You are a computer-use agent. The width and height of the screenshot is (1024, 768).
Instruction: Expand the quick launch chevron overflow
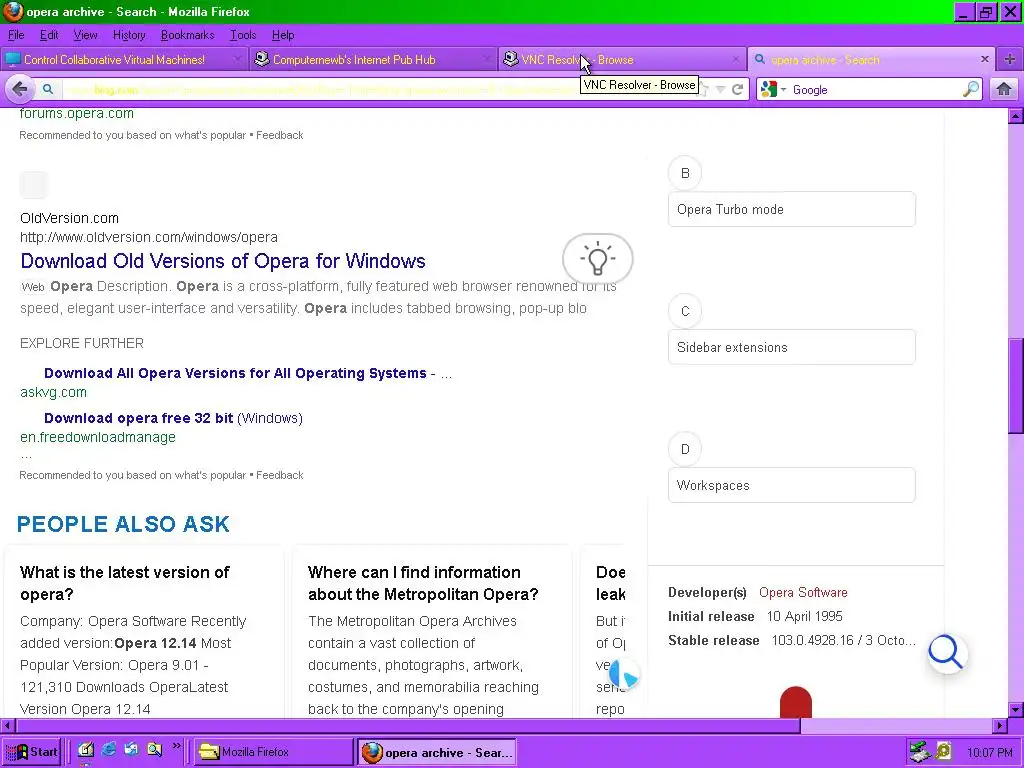click(176, 746)
